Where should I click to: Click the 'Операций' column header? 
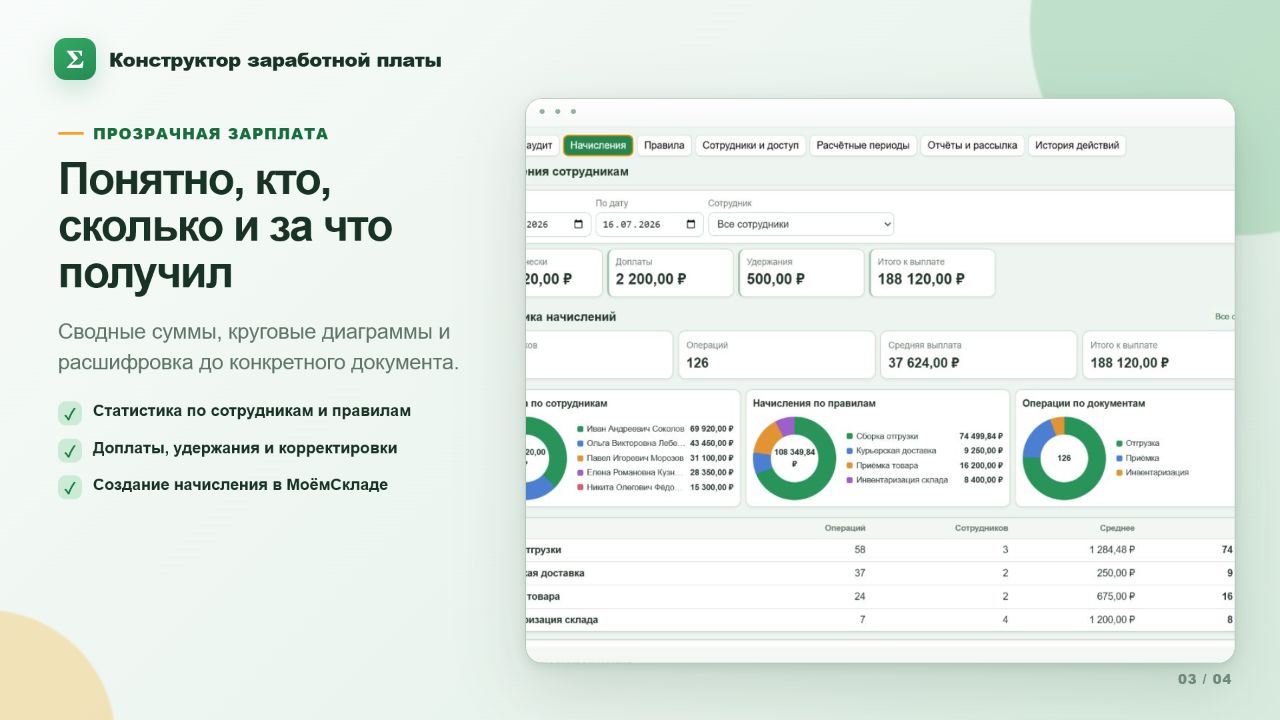(845, 528)
